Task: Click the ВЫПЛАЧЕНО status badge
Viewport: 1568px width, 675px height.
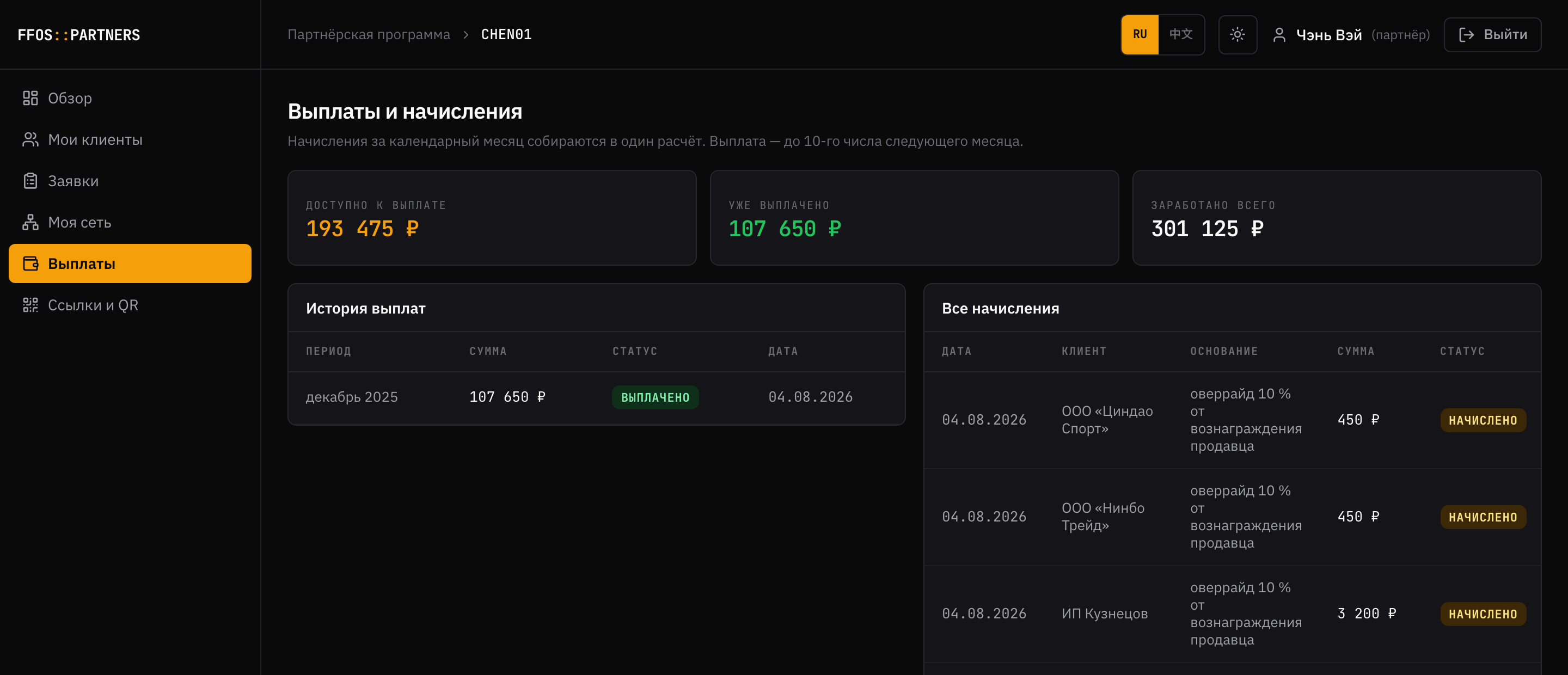Action: 655,397
